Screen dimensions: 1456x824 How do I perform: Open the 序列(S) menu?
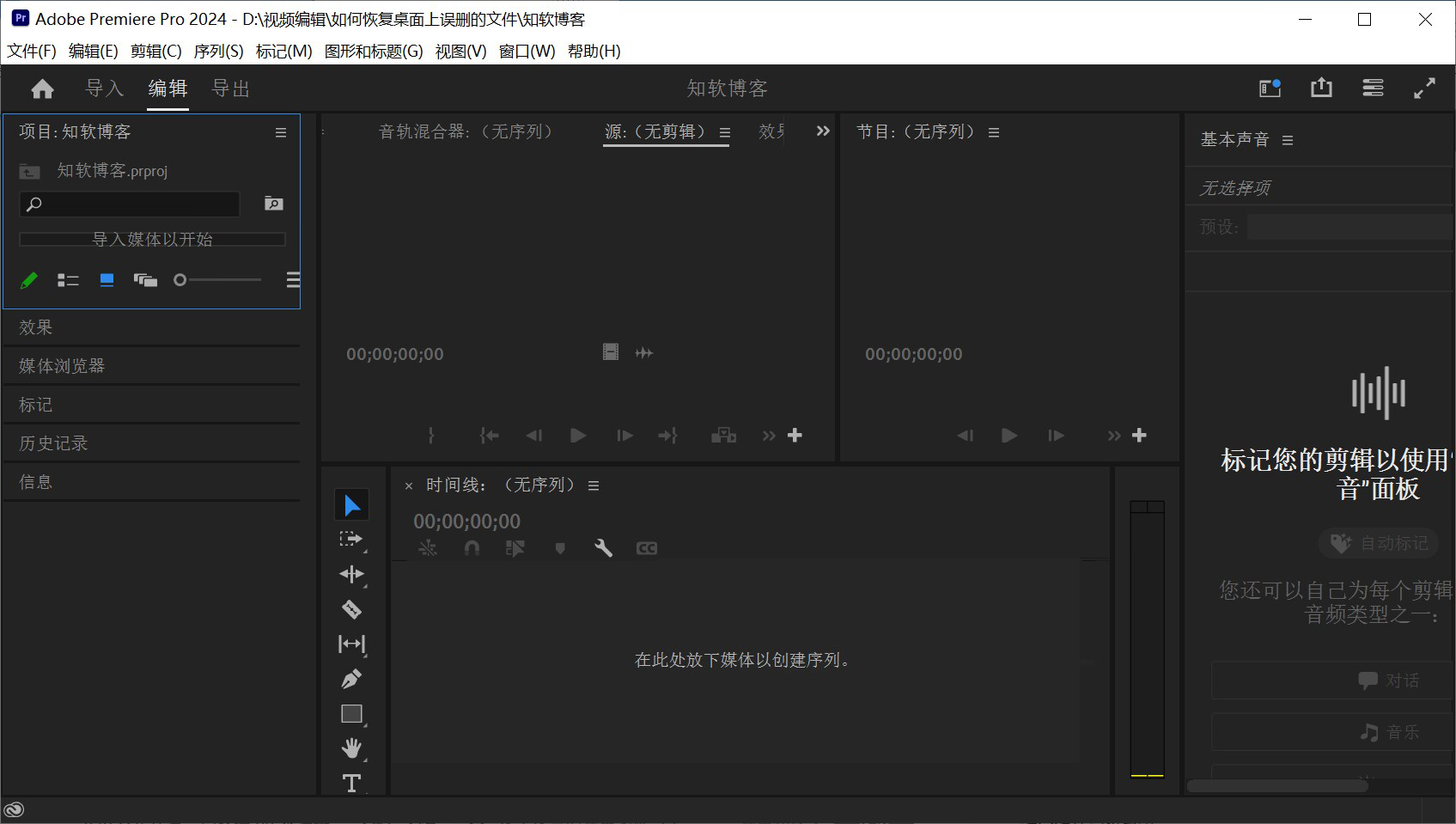tap(218, 51)
